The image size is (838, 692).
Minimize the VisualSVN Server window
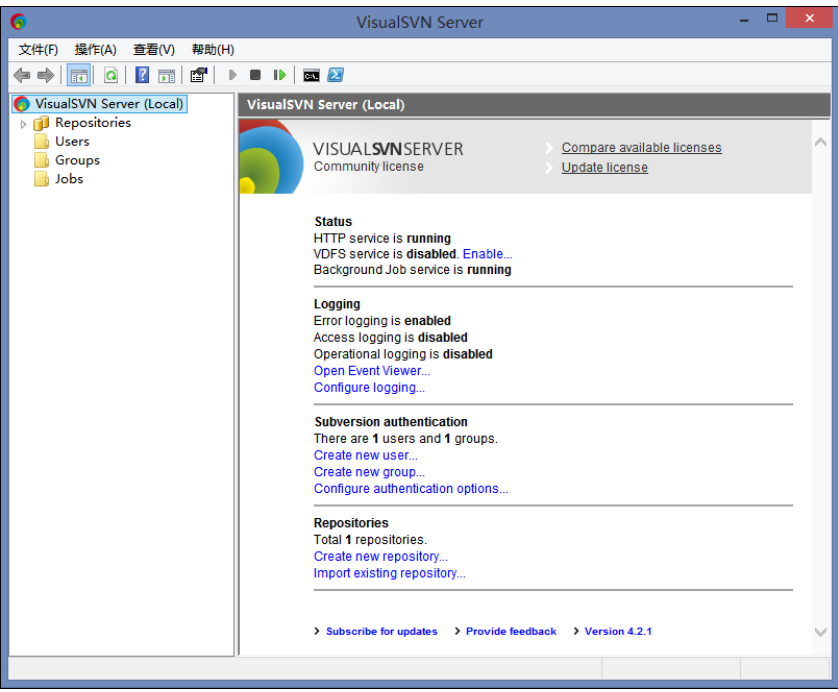coord(744,20)
